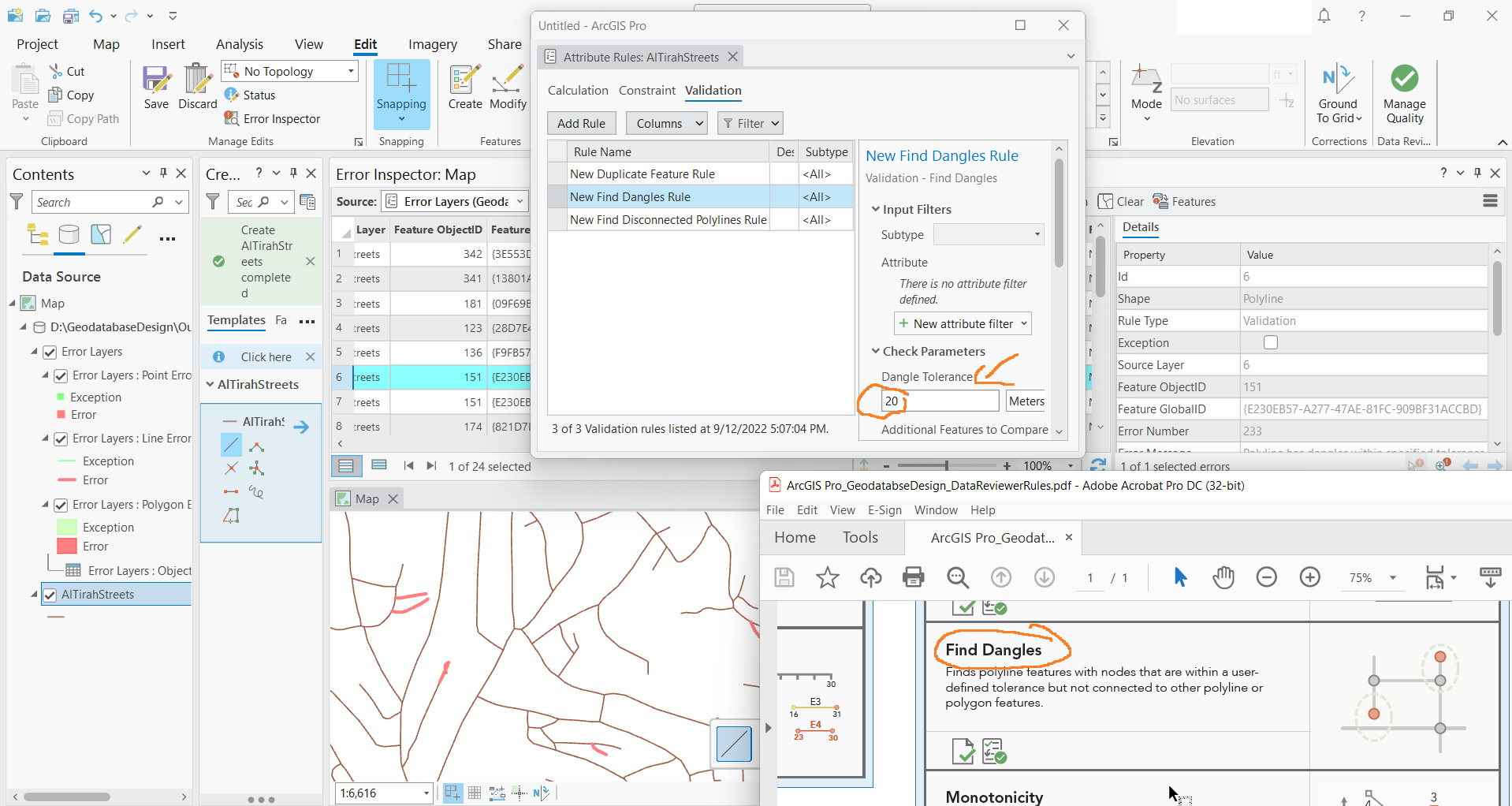Screen dimensions: 1512x806
Task: Click the Add Rule button
Action: tap(581, 123)
